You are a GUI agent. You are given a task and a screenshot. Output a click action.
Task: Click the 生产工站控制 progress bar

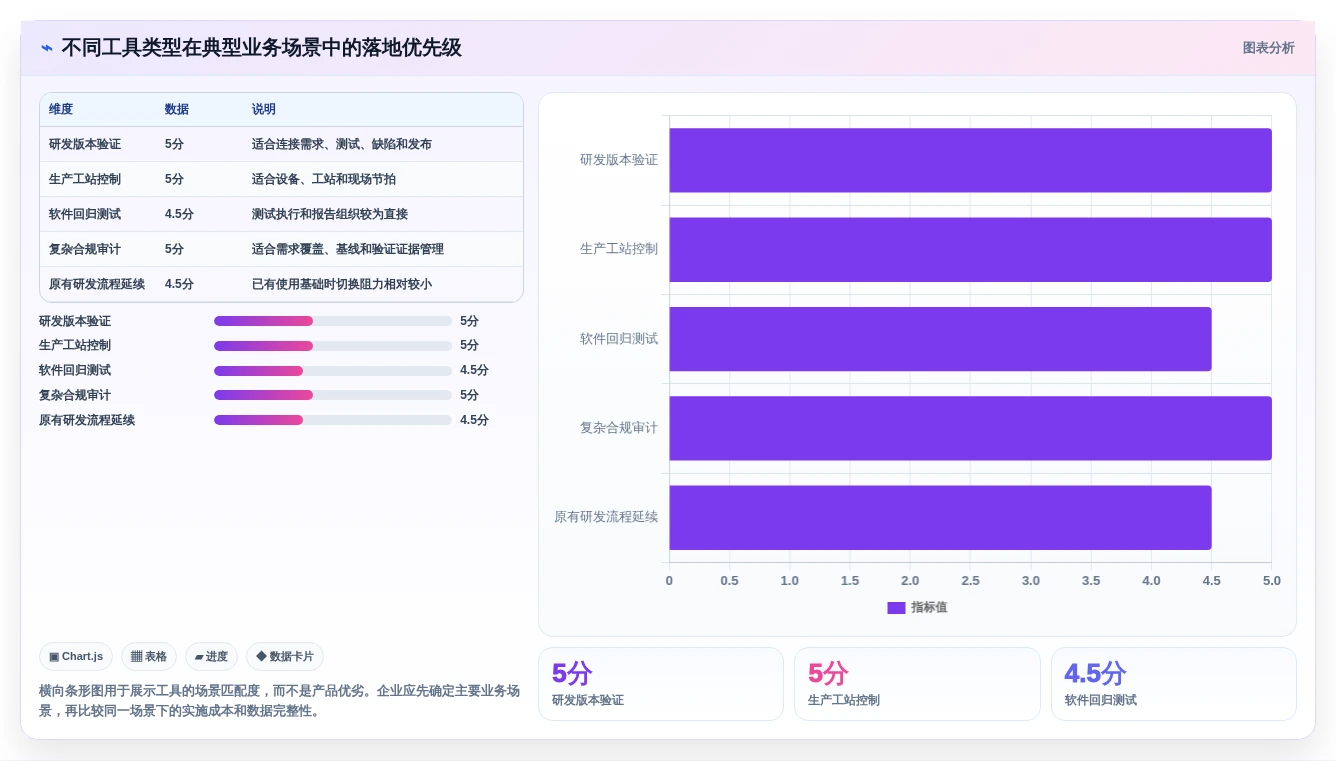pyautogui.click(x=333, y=345)
